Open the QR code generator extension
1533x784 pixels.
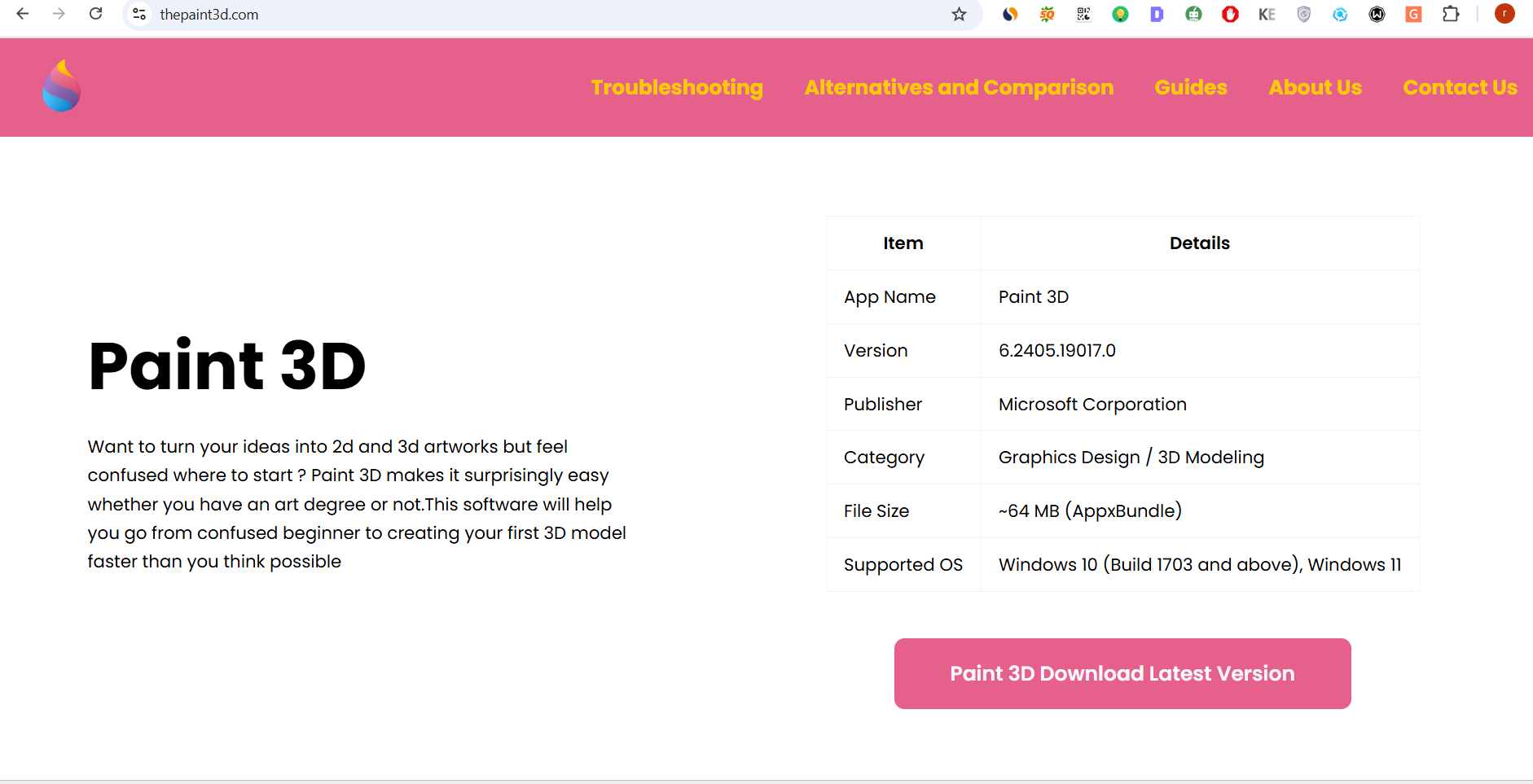coord(1083,14)
